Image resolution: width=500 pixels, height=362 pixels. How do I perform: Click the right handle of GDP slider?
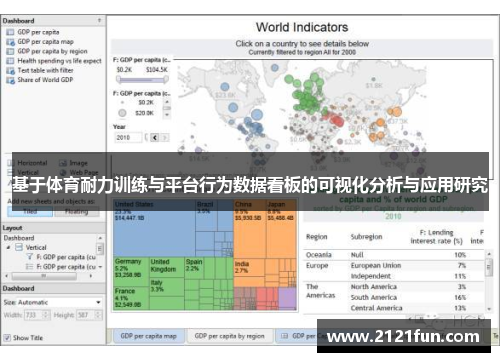166,79
